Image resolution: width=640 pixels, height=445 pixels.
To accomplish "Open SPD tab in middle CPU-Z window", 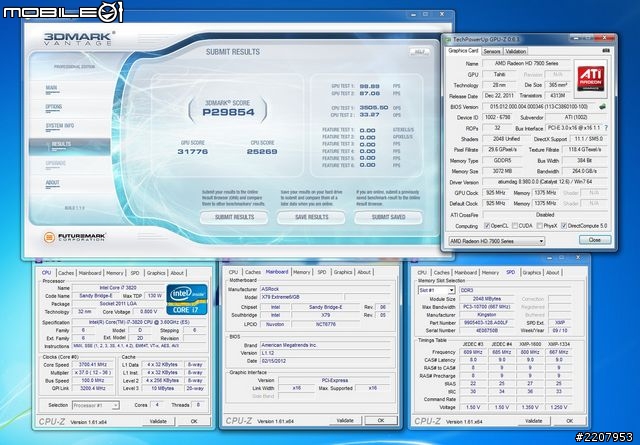I will [322, 272].
